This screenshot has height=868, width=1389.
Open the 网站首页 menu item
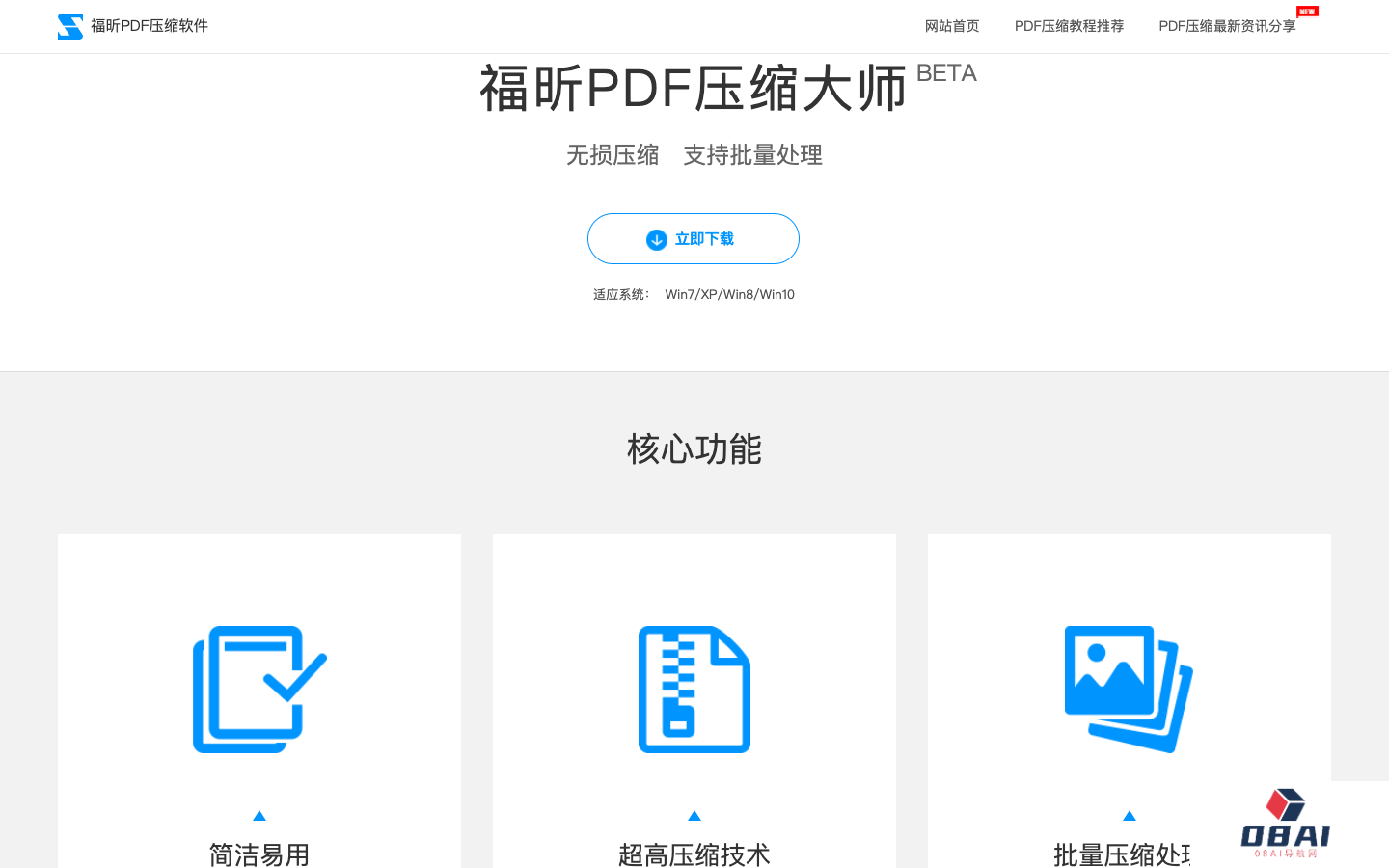pyautogui.click(x=951, y=26)
